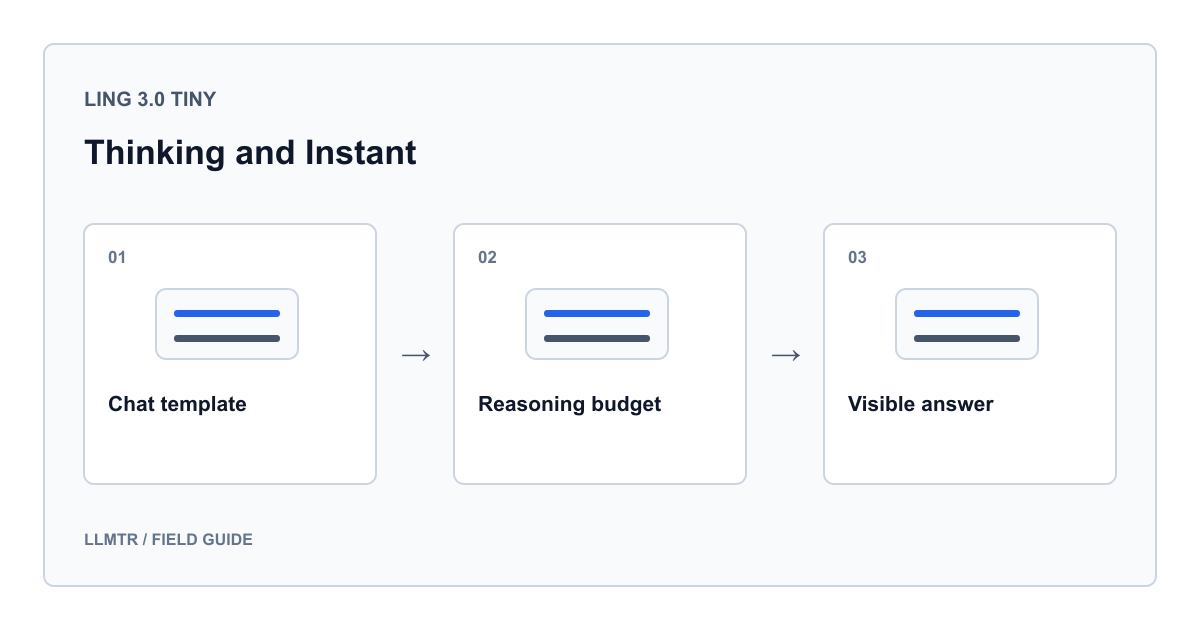Click the blue line in the Visible answer icon
Screen dimensions: 1200x630
[967, 313]
